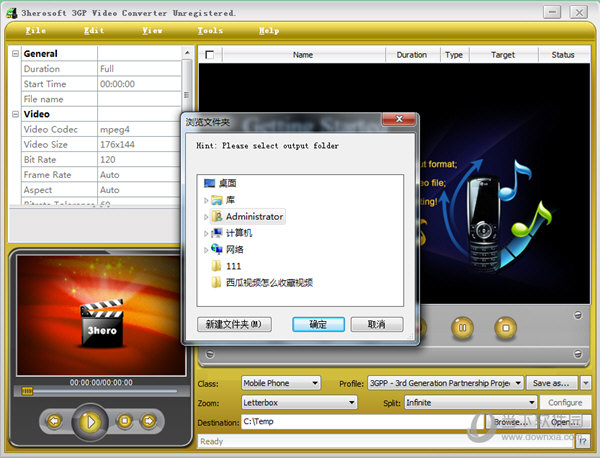Play the preview video
The width and height of the screenshot is (600, 458).
point(90,422)
